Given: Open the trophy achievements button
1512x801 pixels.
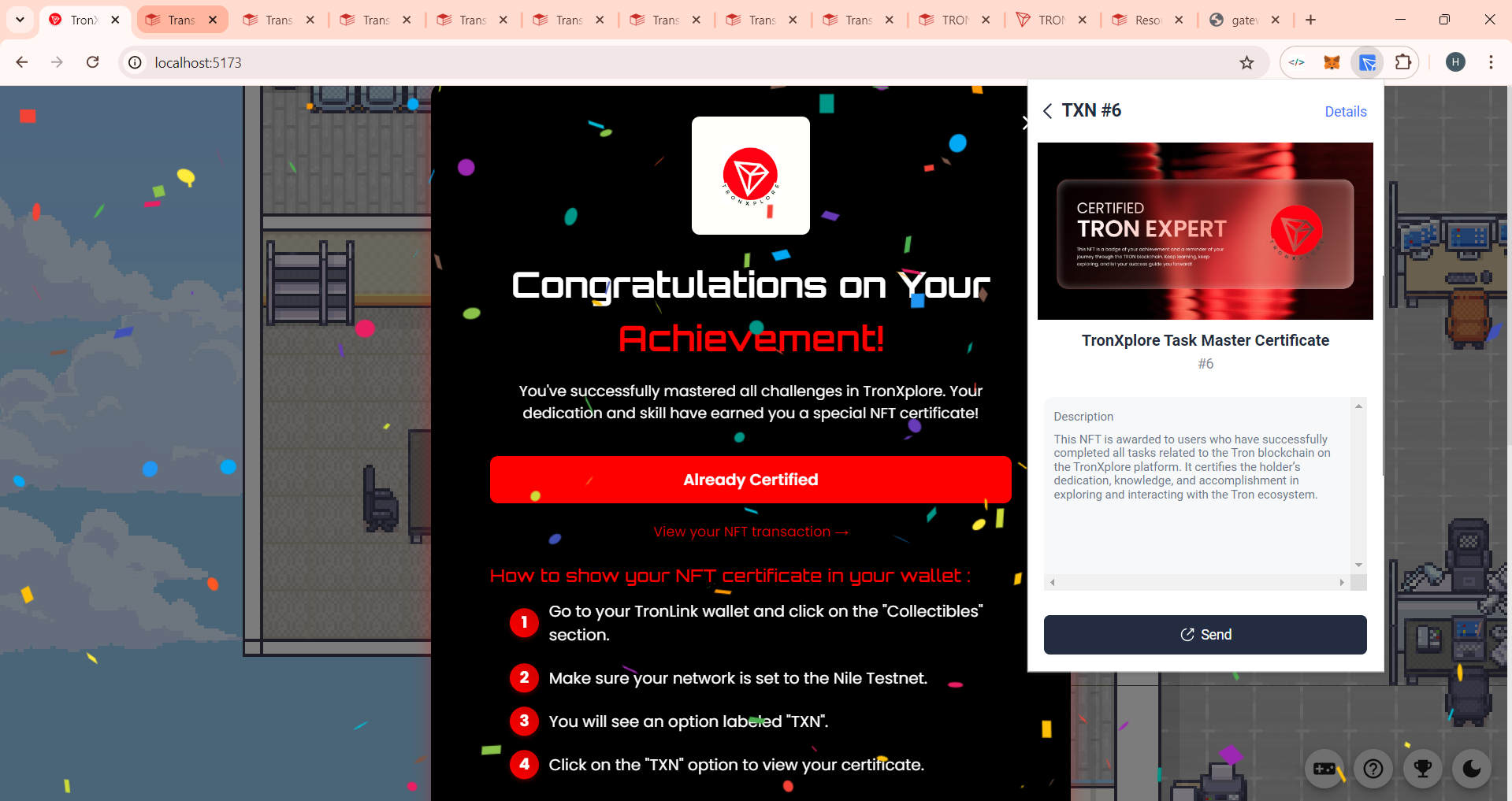Looking at the screenshot, I should (1423, 769).
